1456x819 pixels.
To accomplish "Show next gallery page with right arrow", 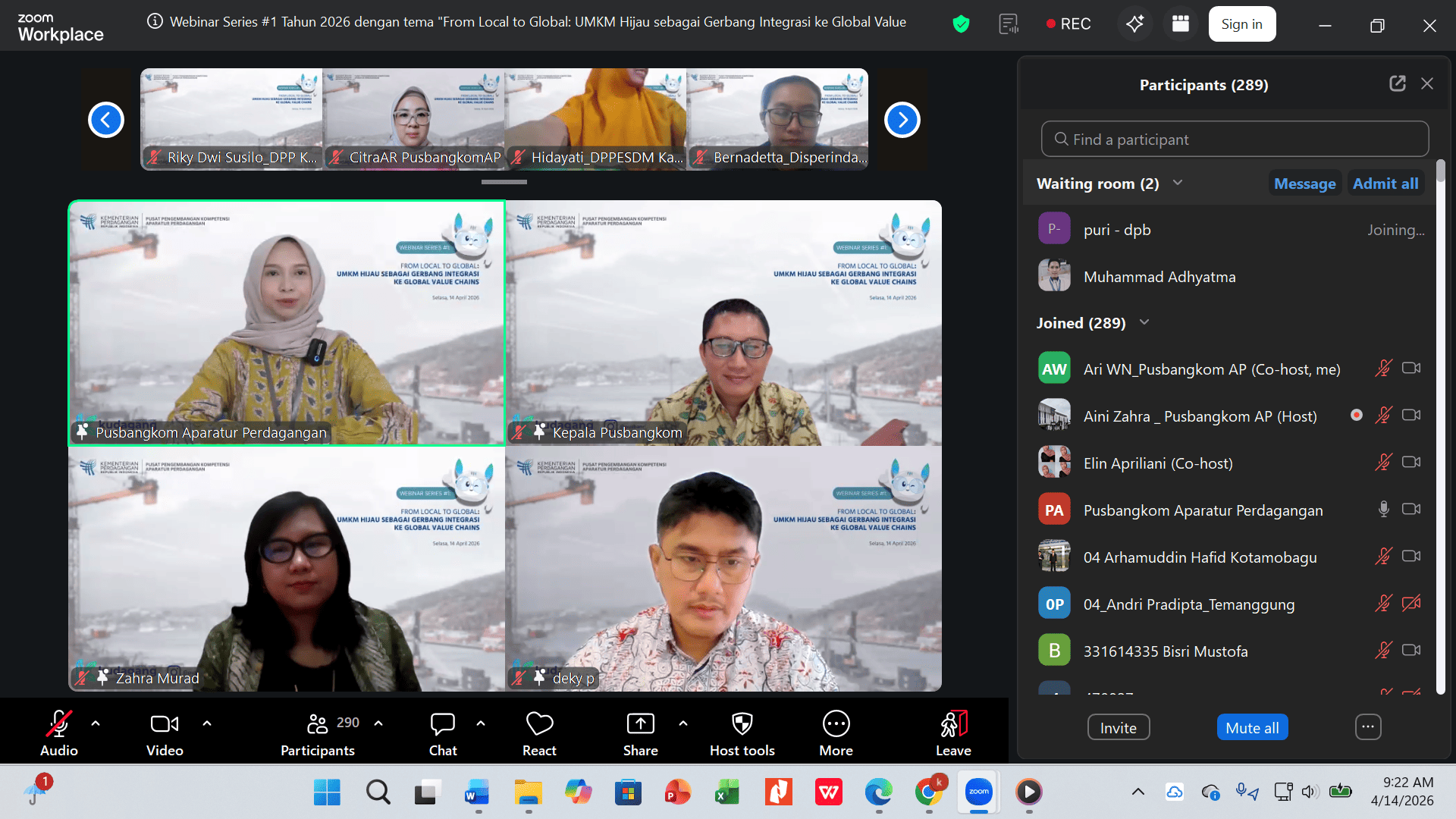I will [x=902, y=120].
